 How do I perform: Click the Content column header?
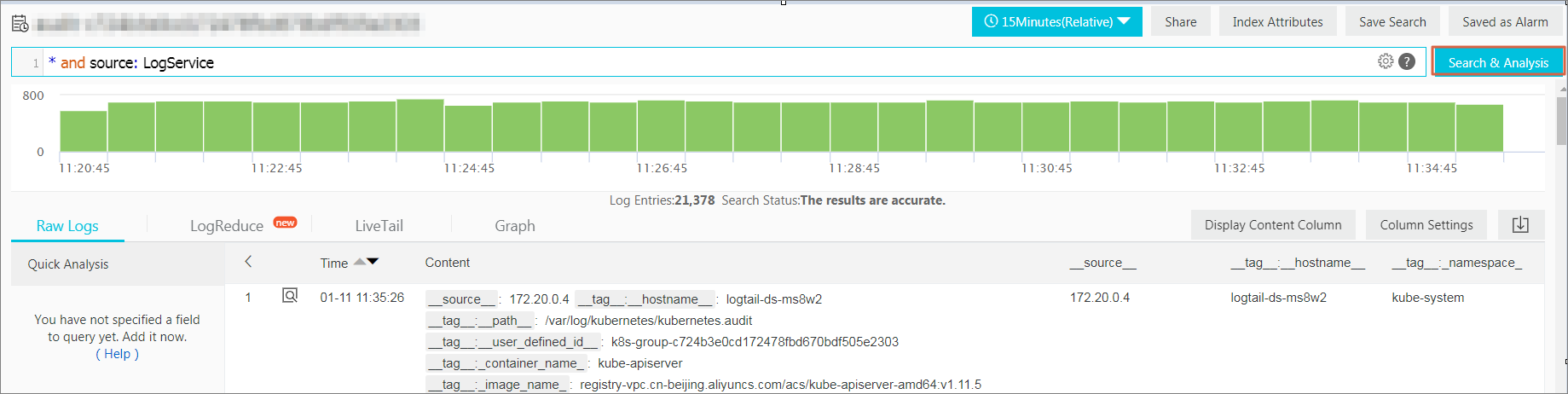coord(448,263)
